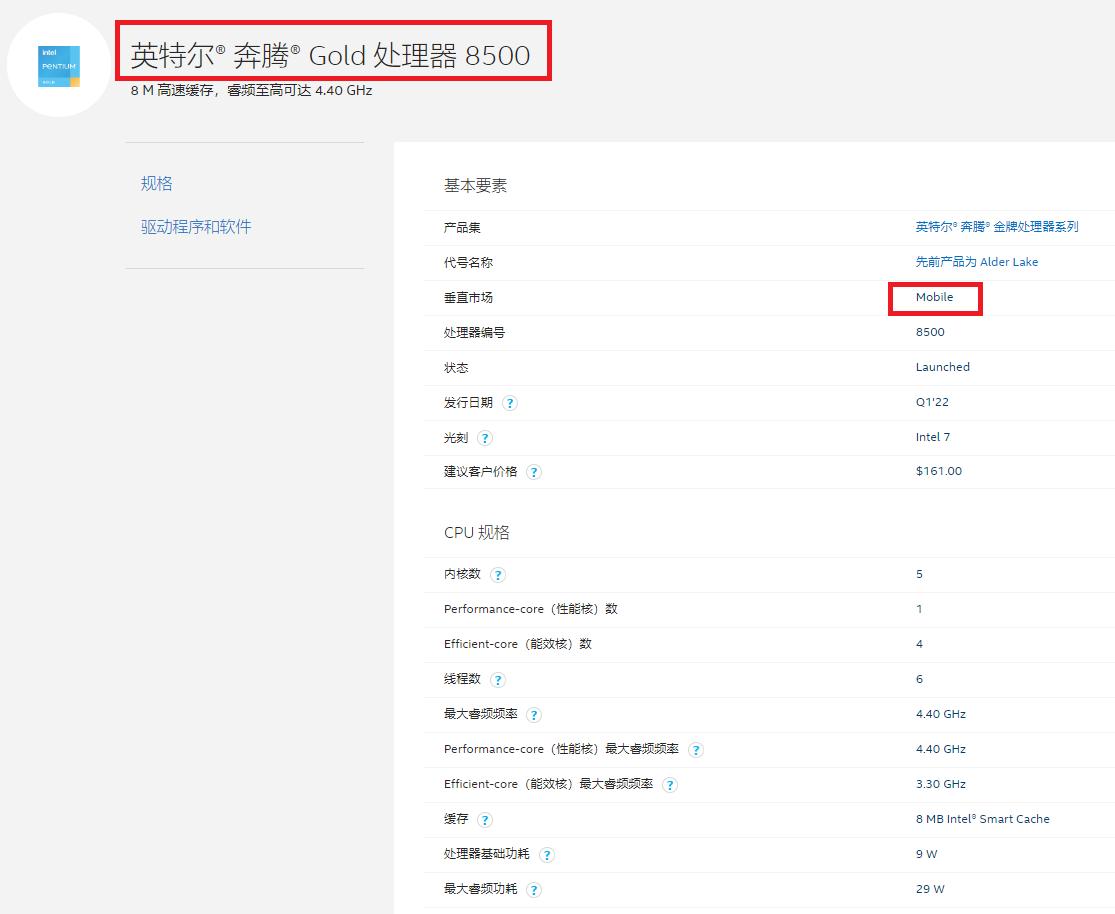Click the Intel Pentium Gold product logo
Image resolution: width=1115 pixels, height=914 pixels.
click(x=57, y=63)
